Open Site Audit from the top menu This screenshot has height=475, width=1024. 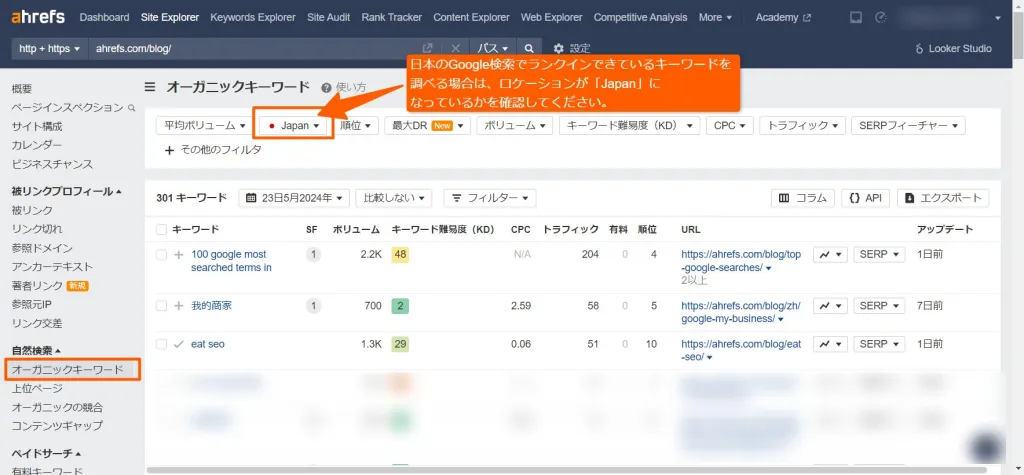coord(328,18)
